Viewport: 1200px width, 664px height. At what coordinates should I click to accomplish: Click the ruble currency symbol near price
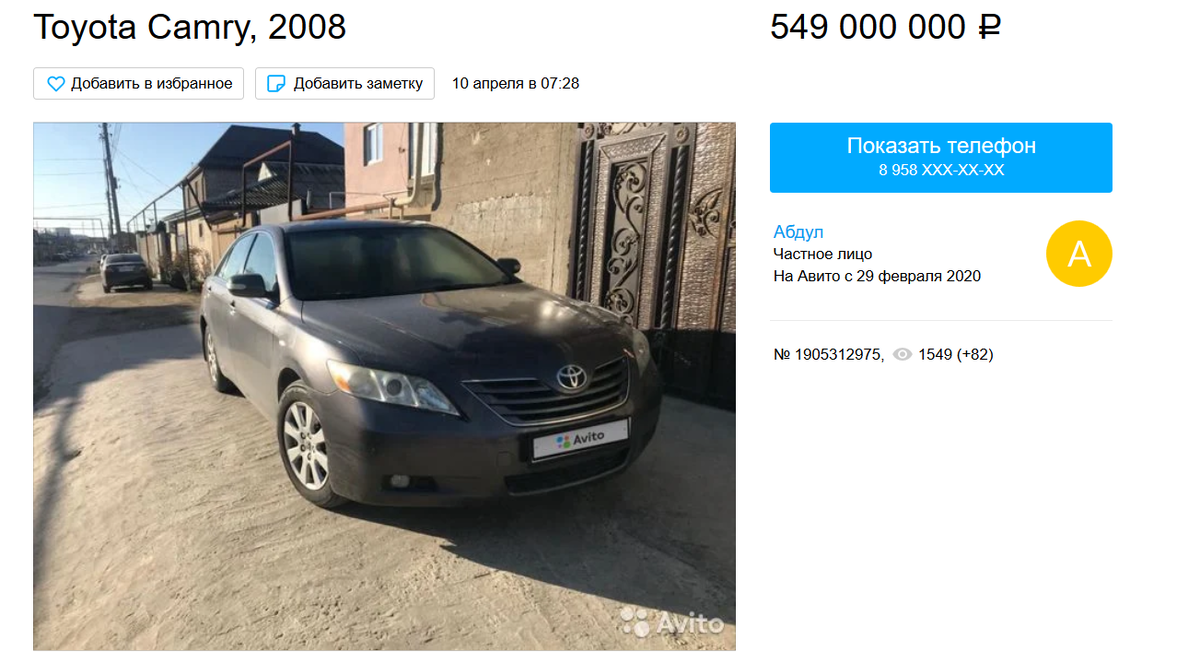pos(988,28)
